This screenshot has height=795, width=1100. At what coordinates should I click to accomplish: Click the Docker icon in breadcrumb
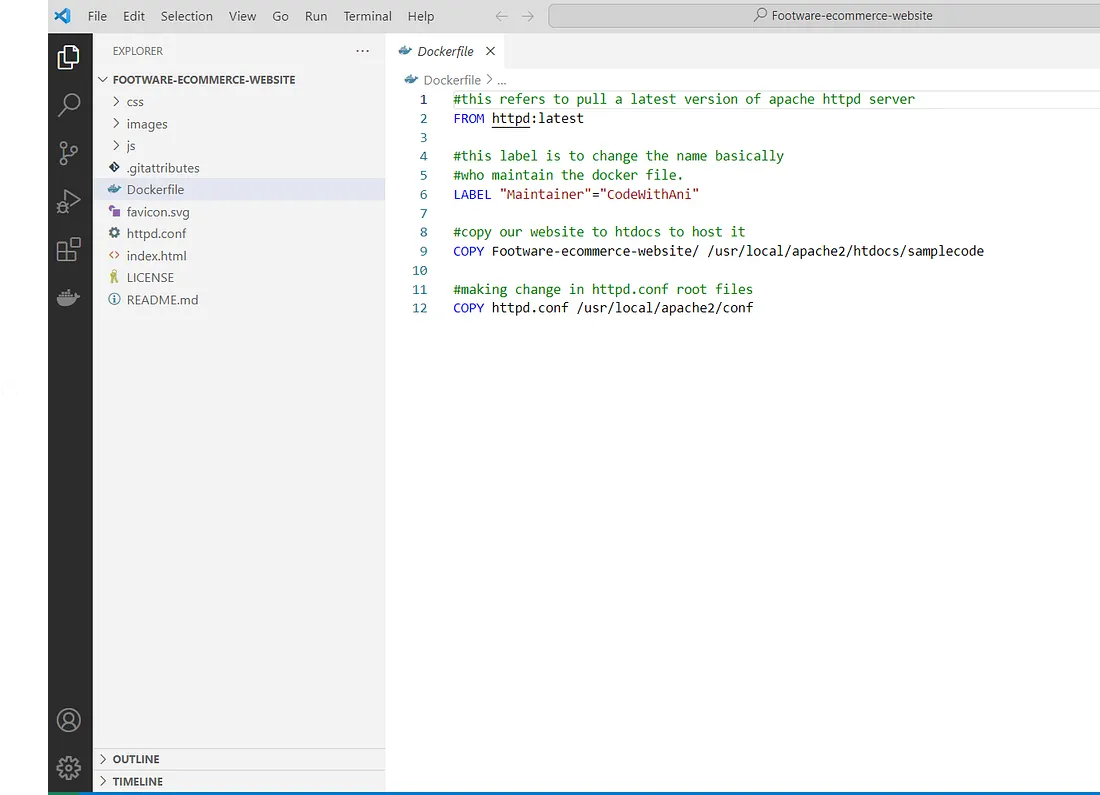click(x=411, y=79)
